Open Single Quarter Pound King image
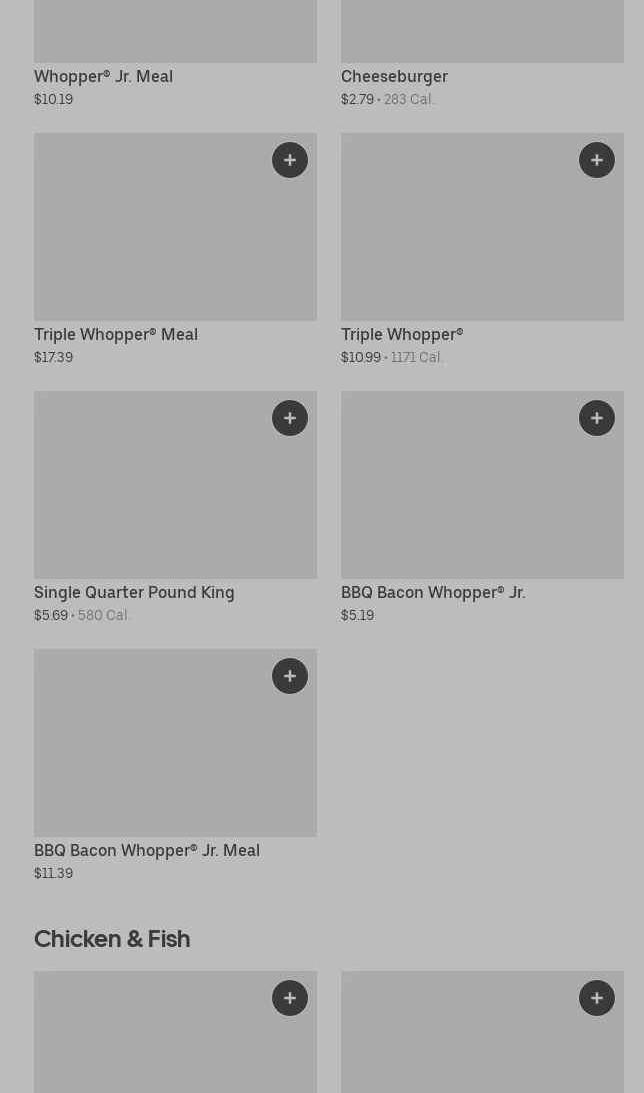This screenshot has height=1093, width=644. pyautogui.click(x=176, y=484)
